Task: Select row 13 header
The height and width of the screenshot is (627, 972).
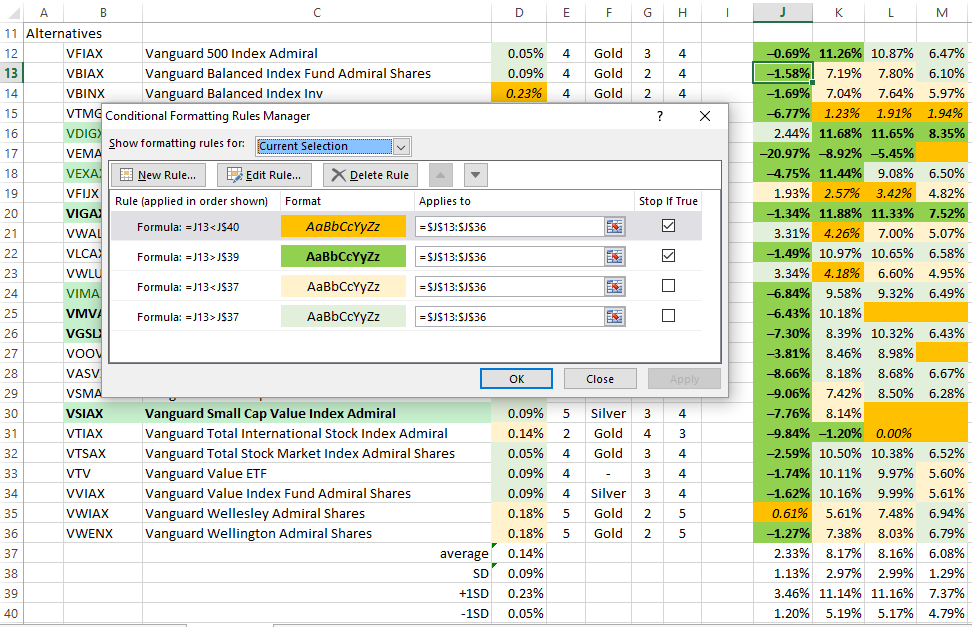Action: (11, 73)
